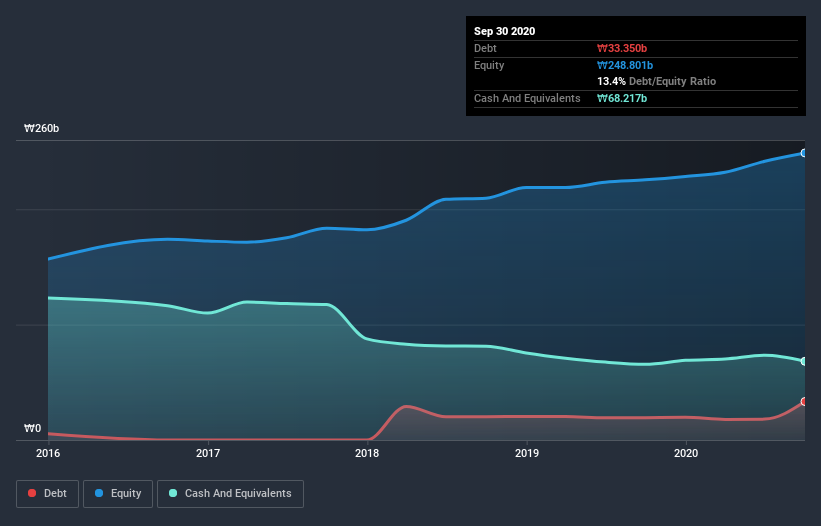
Task: Toggle the Debt legend button
Action: coord(47,494)
